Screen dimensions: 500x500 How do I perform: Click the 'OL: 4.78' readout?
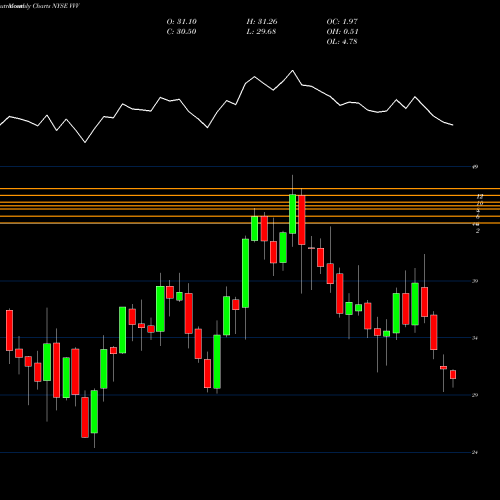(x=342, y=42)
